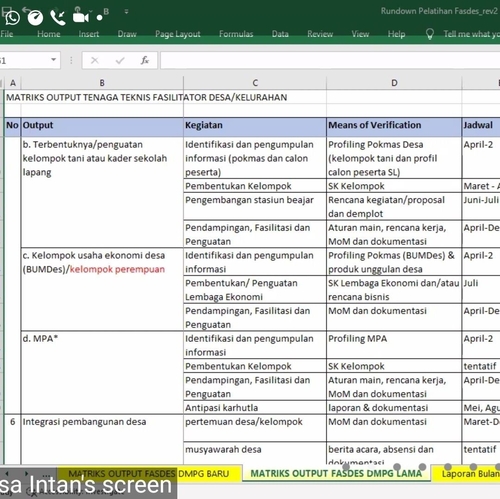Select the title cell MATRIKS OUTPUT TENAGA TEKNIS
The width and height of the screenshot is (500, 499).
147,97
